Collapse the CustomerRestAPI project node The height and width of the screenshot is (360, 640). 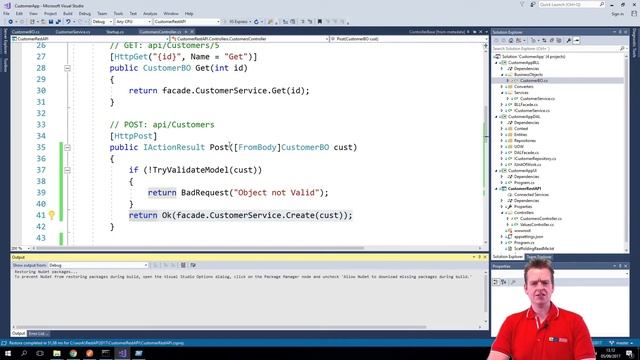point(497,189)
